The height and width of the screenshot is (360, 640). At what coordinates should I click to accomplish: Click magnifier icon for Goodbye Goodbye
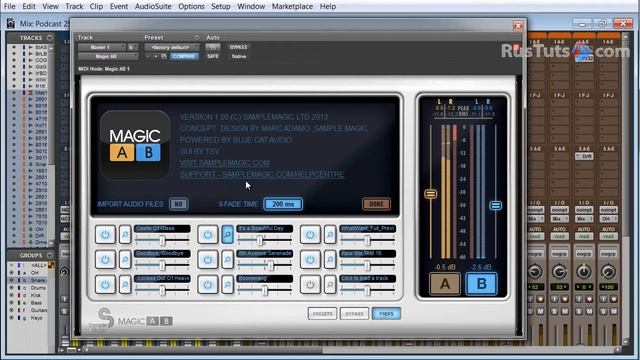125,260
